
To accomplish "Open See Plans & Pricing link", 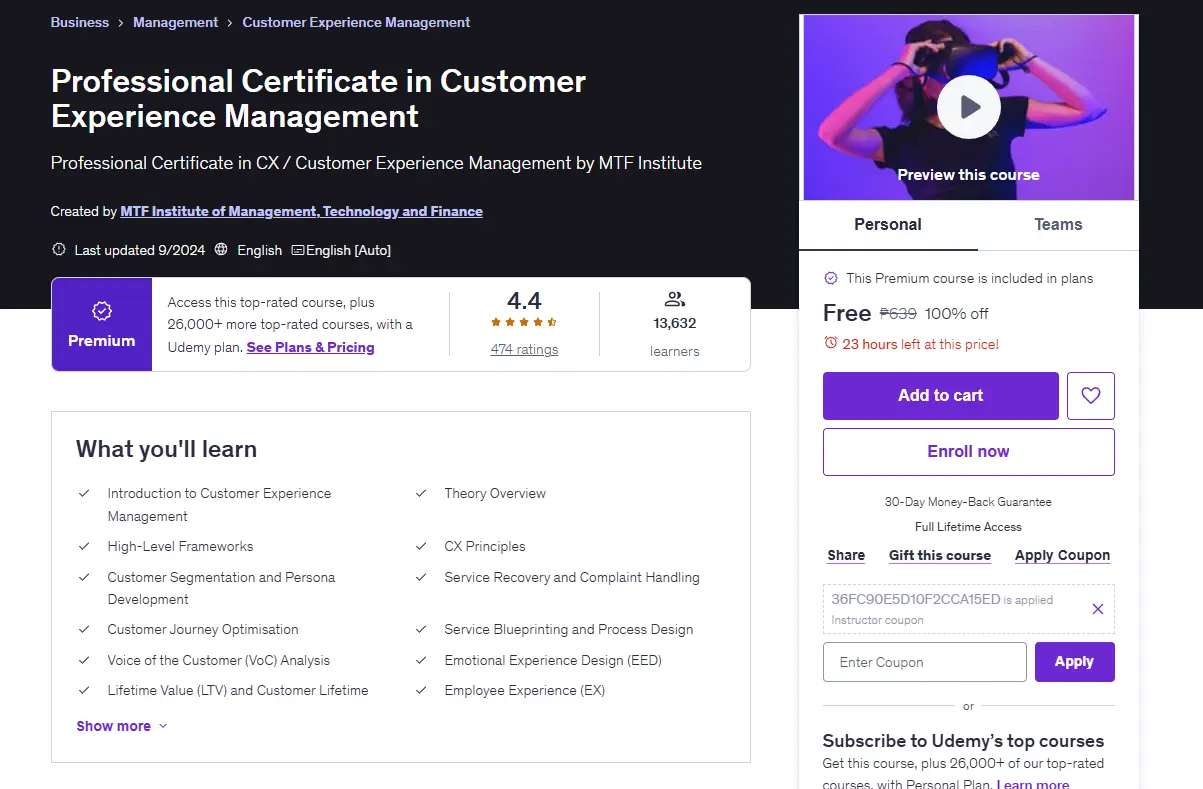I will pos(310,347).
